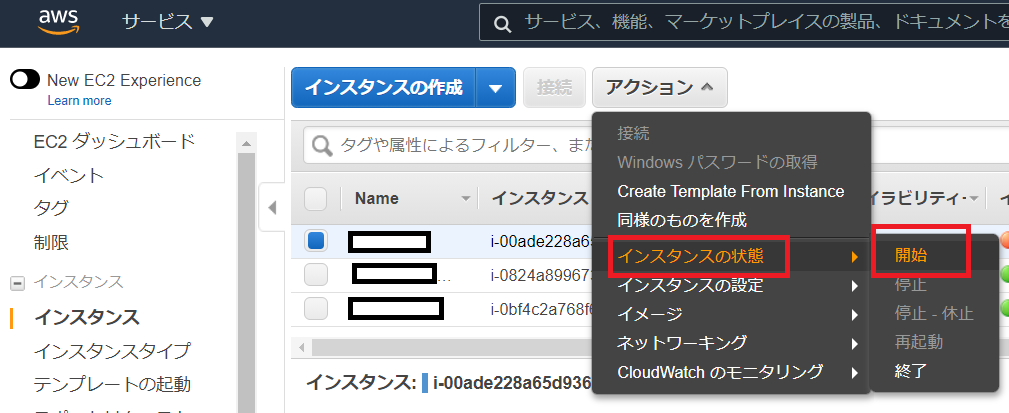Check the i-0bf4c2a768f instance checkbox

315,308
